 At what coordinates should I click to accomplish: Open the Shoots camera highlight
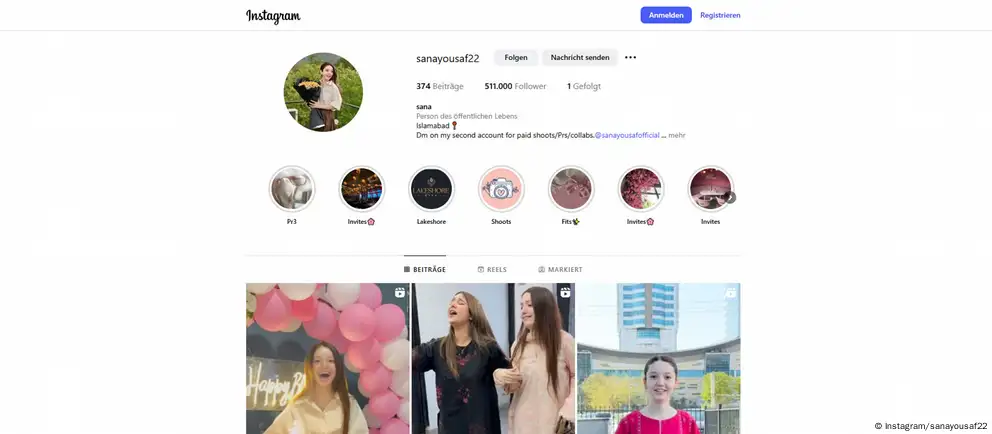pos(501,189)
